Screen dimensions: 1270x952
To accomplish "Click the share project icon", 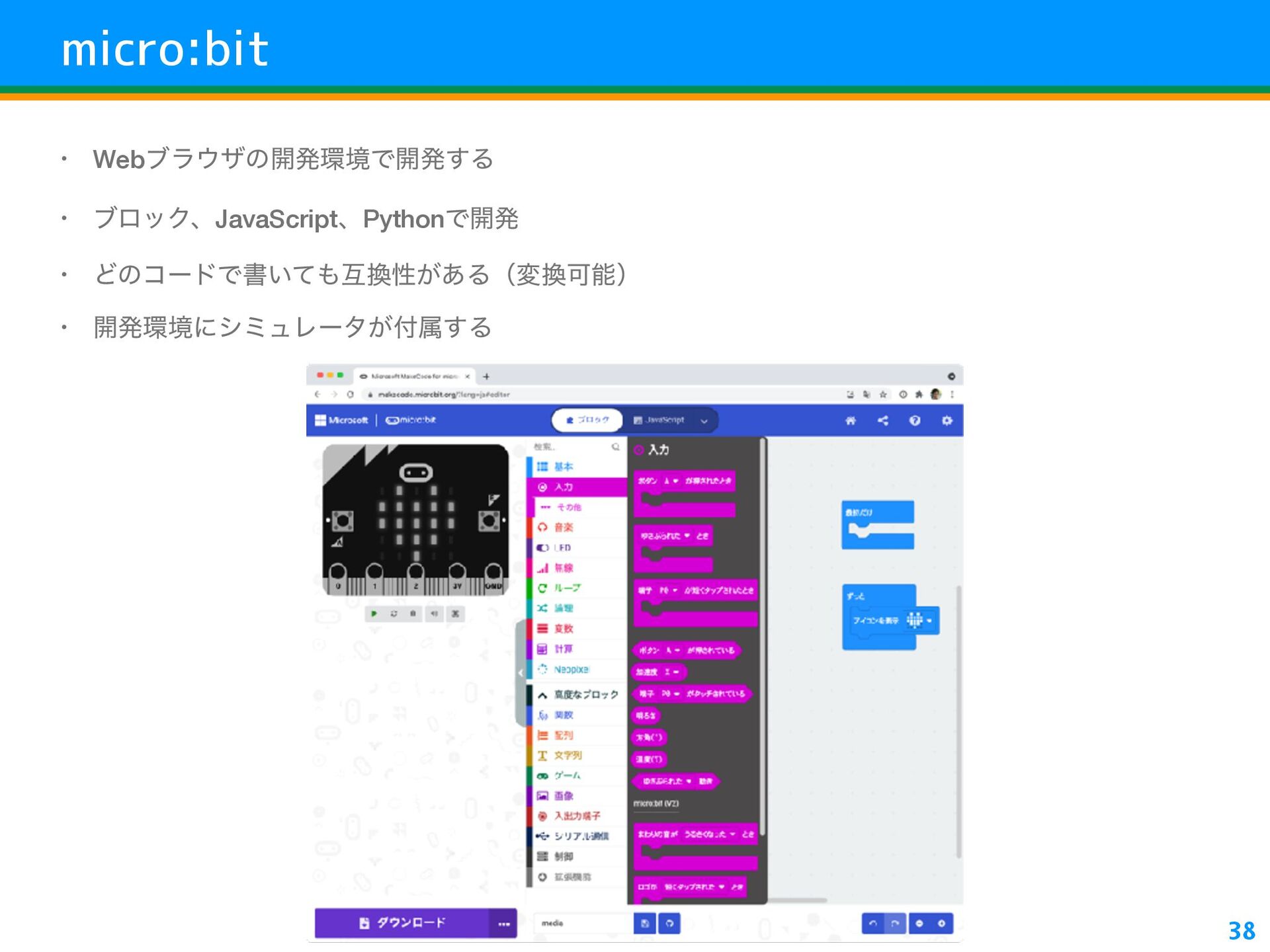I will pyautogui.click(x=883, y=420).
